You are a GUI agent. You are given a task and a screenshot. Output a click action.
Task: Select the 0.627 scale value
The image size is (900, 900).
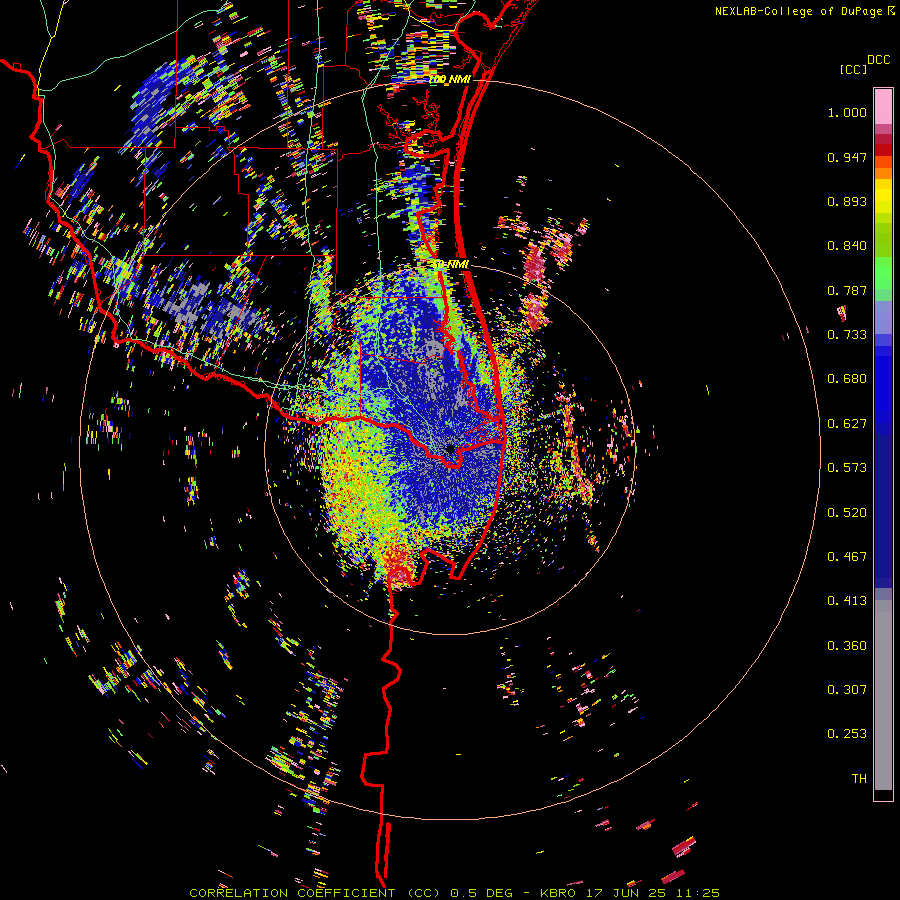847,424
